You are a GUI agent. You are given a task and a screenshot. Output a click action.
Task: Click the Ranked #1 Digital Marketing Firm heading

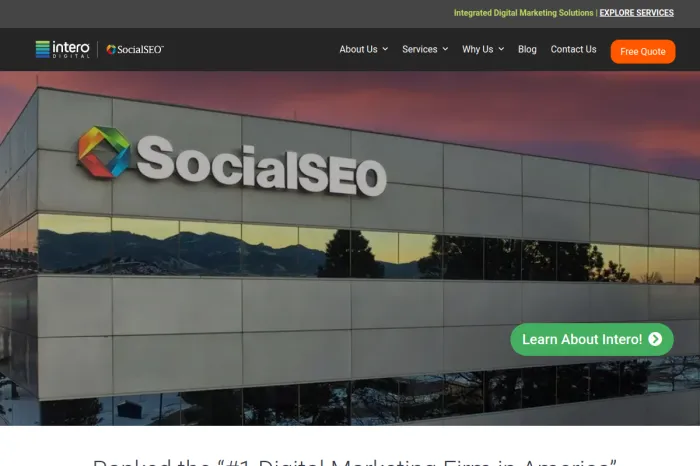point(354,462)
